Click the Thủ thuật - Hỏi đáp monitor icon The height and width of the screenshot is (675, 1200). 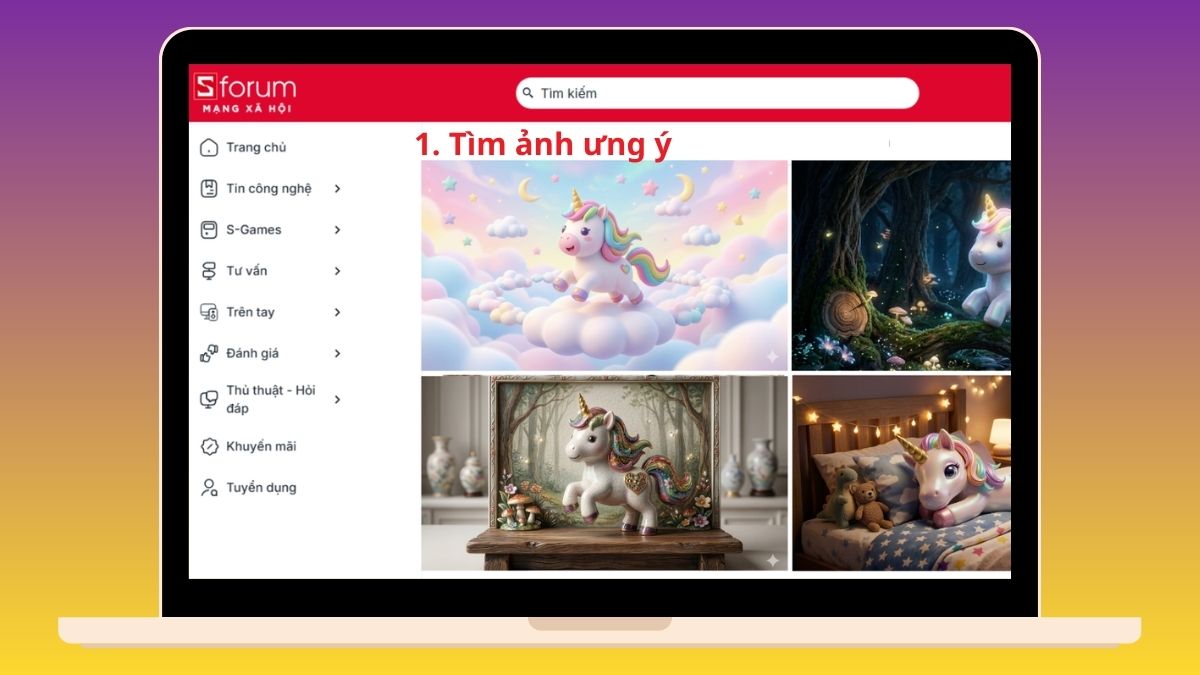coord(207,398)
